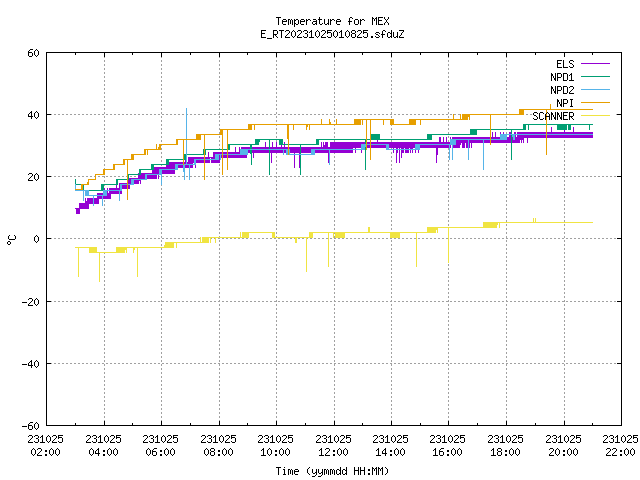Click the green NPD1 legend line sample
Viewport: 640px width, 480px height.
pyautogui.click(x=595, y=76)
